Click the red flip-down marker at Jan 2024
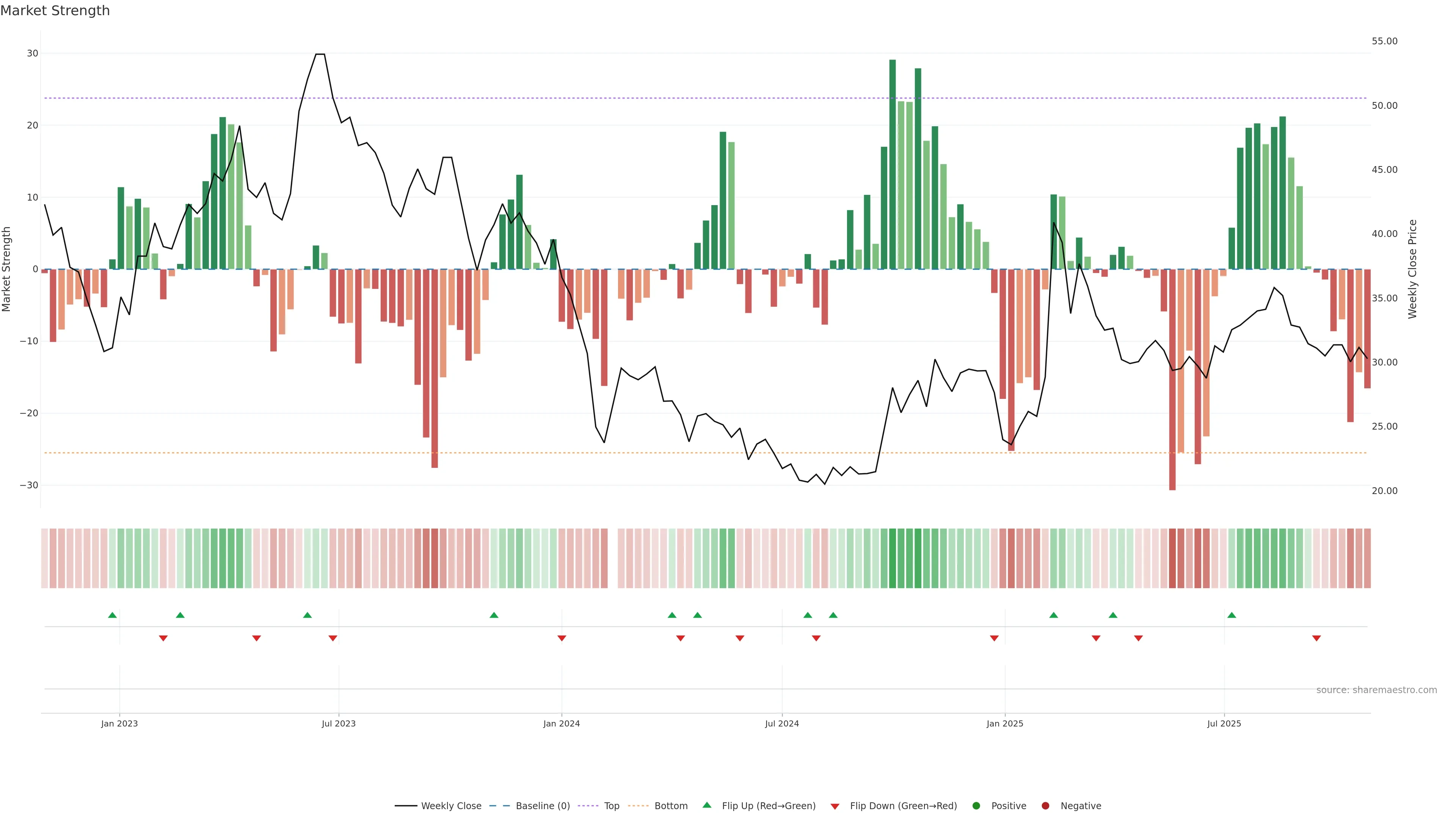This screenshot has height=819, width=1456. click(x=562, y=638)
